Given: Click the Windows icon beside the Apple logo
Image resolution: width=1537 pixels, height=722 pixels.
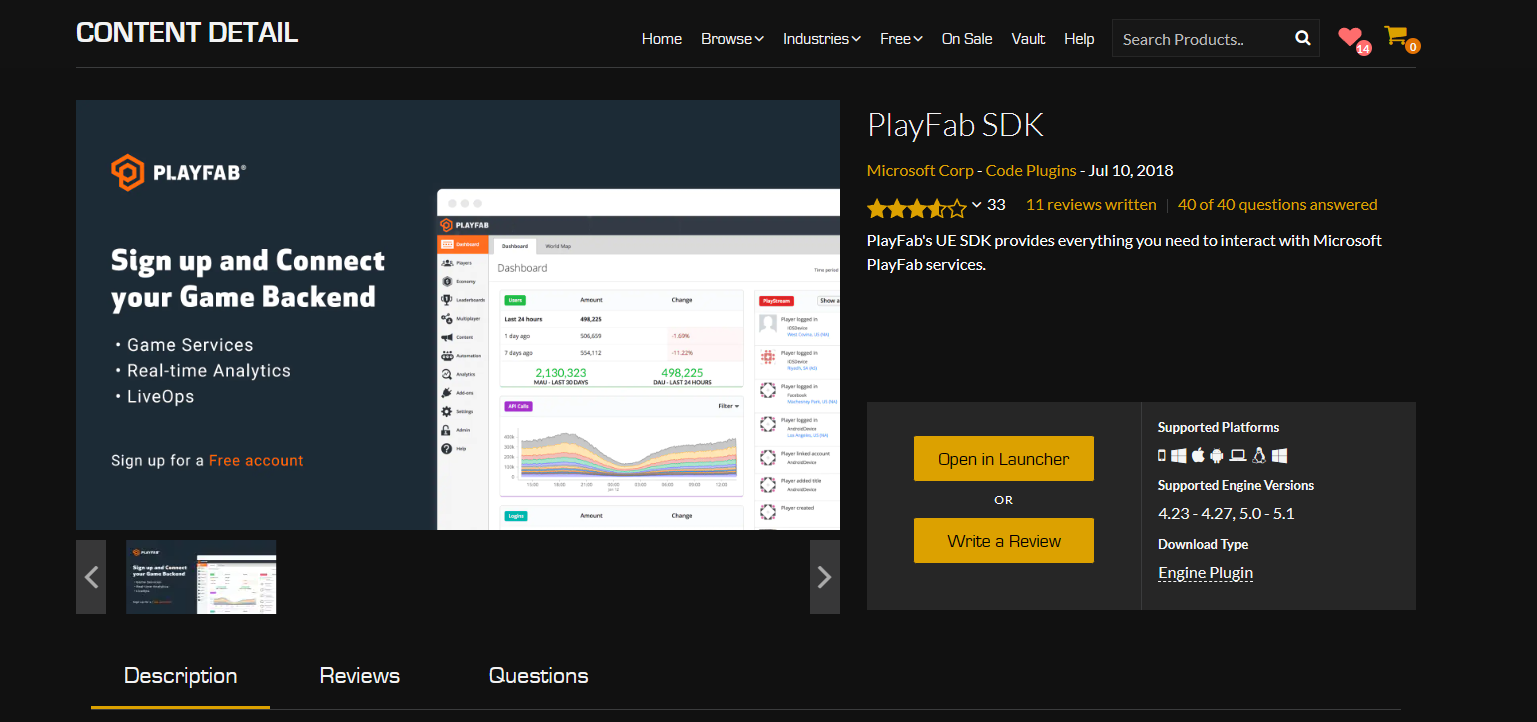Looking at the screenshot, I should (1179, 456).
